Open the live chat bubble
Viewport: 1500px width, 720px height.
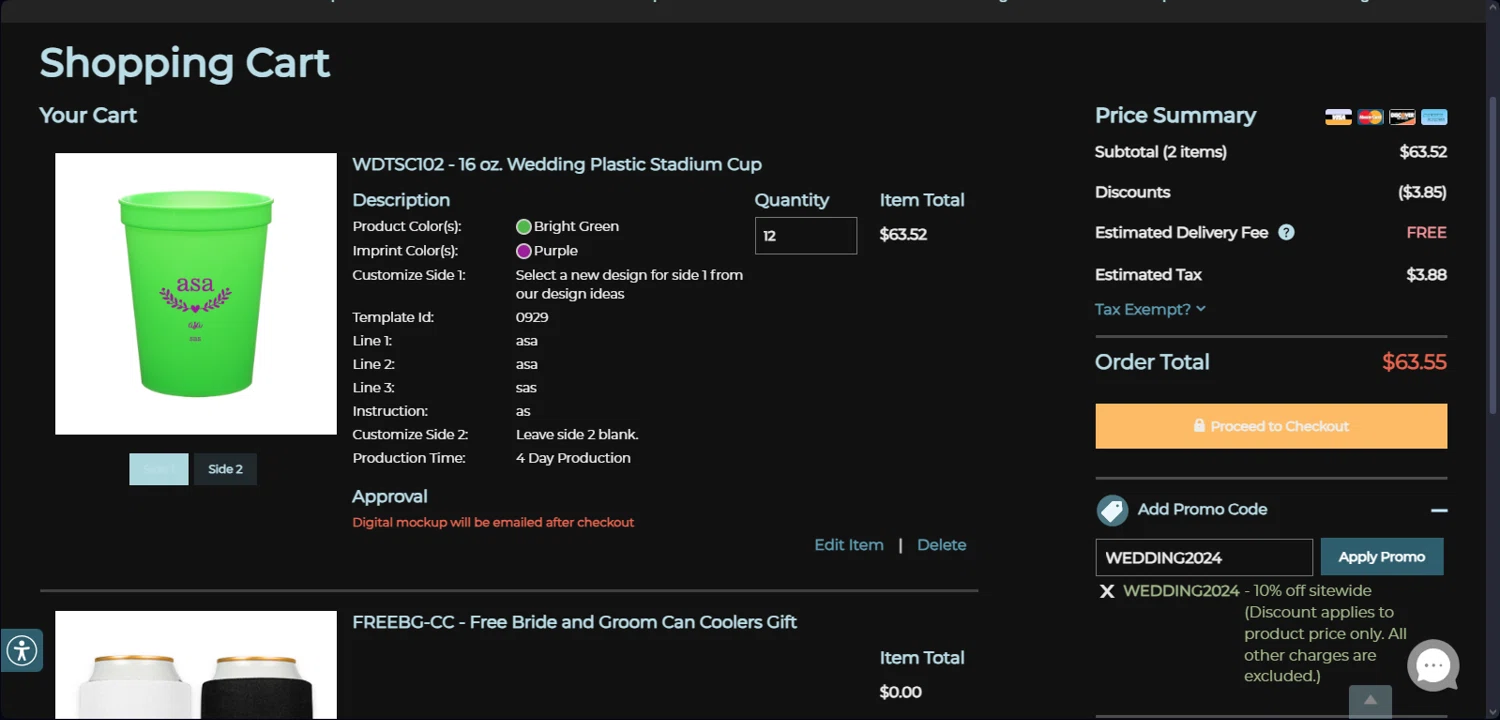[x=1433, y=665]
